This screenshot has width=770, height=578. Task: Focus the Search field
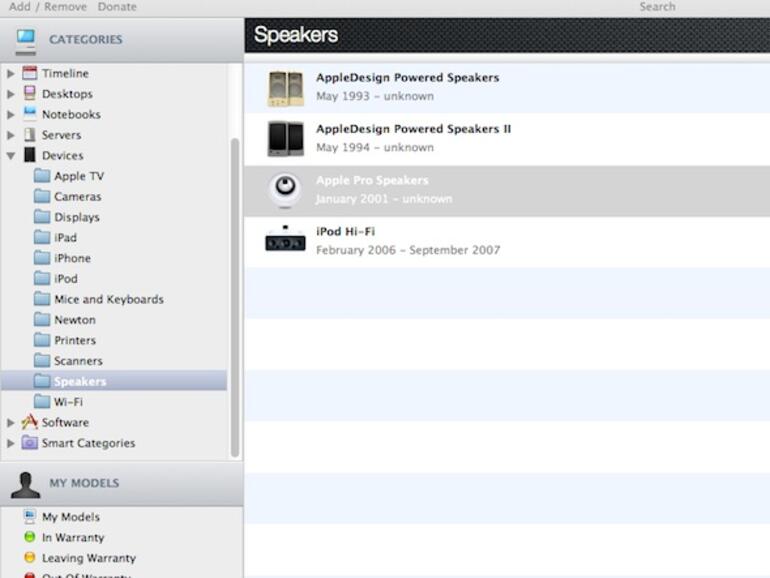tap(657, 6)
